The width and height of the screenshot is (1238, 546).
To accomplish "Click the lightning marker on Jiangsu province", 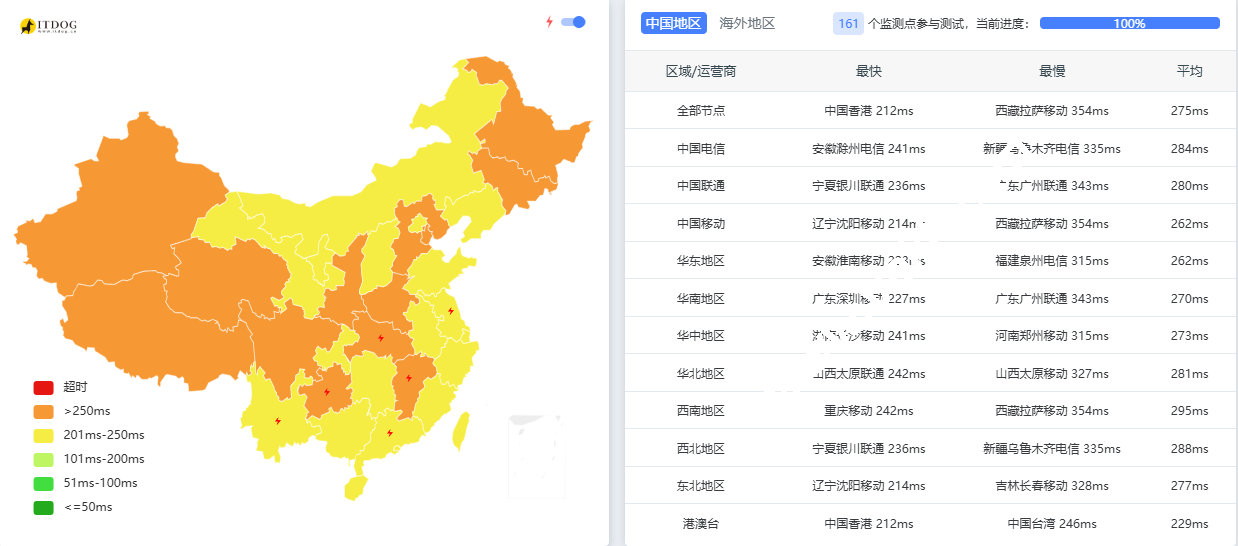I will [451, 311].
